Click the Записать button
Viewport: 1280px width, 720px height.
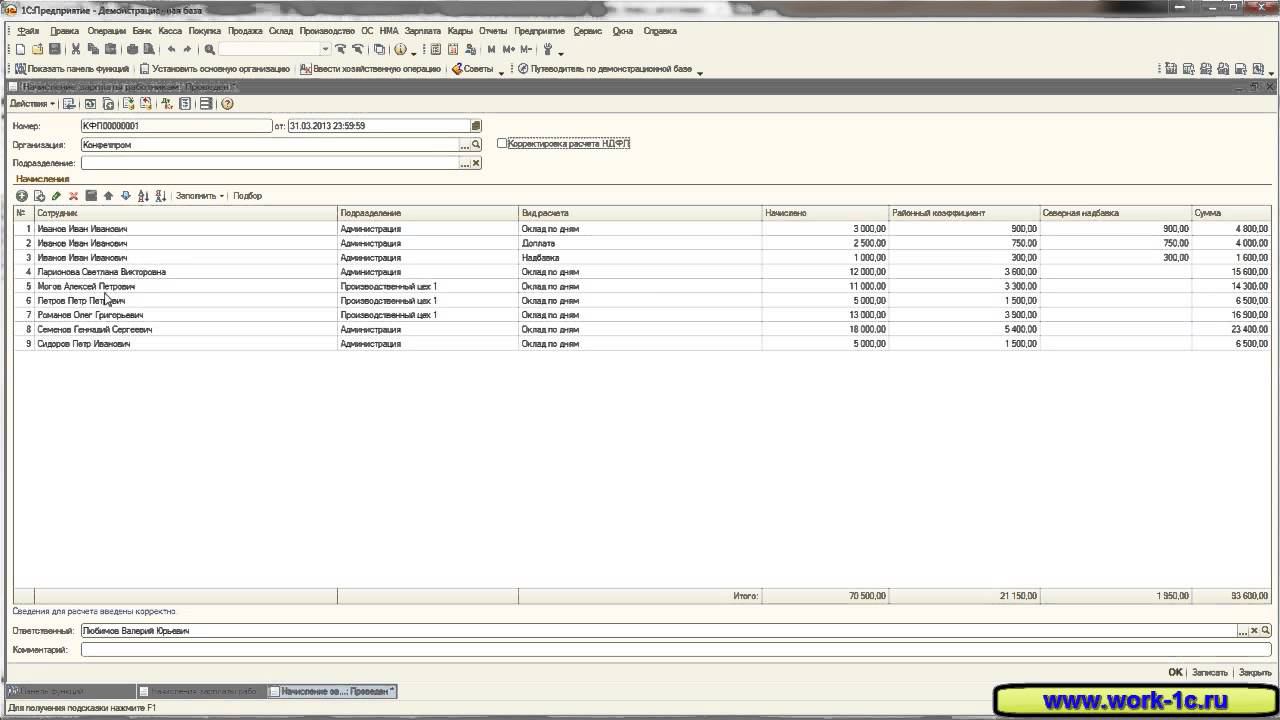click(x=1209, y=673)
